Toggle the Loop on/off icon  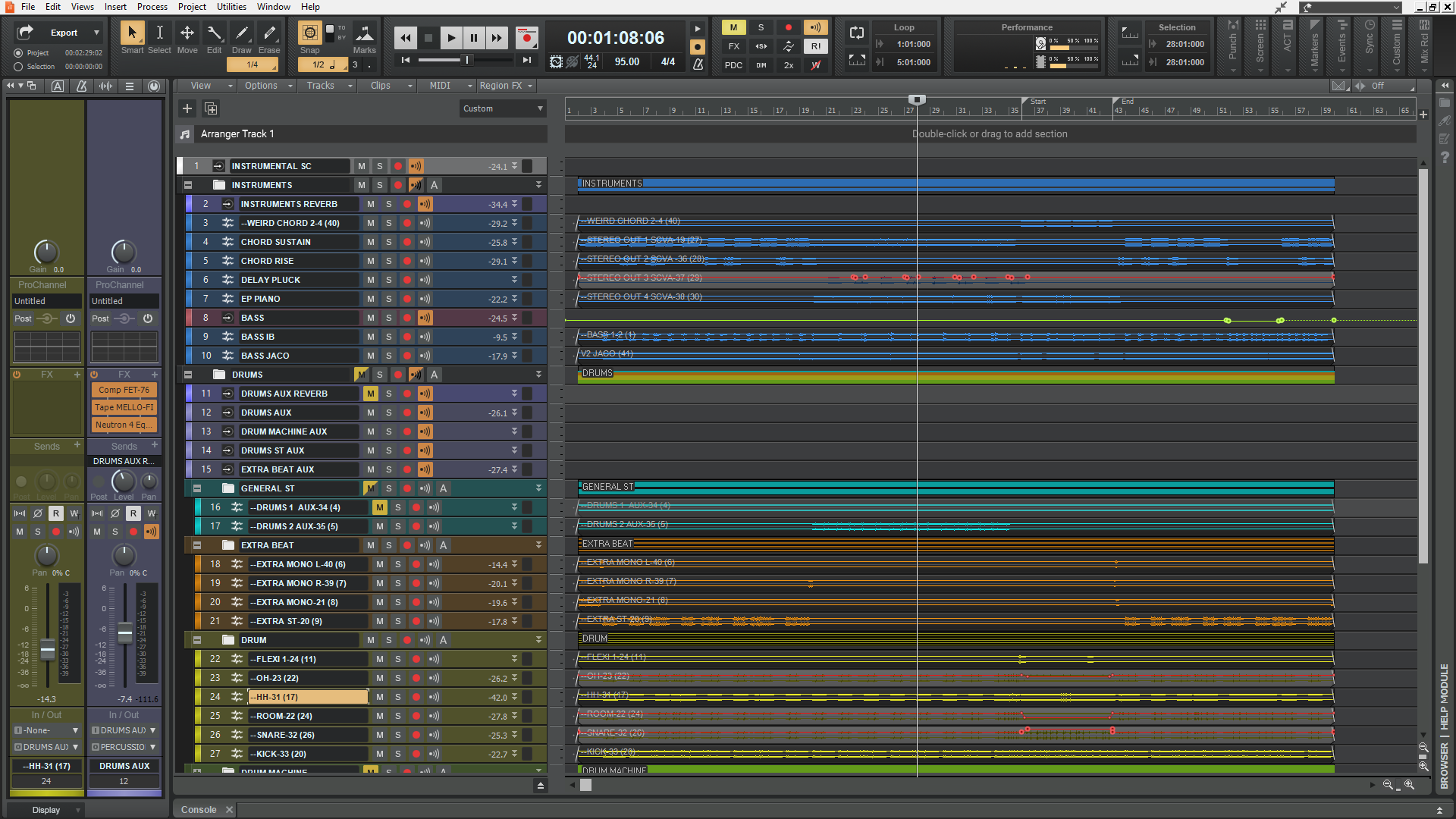(857, 33)
